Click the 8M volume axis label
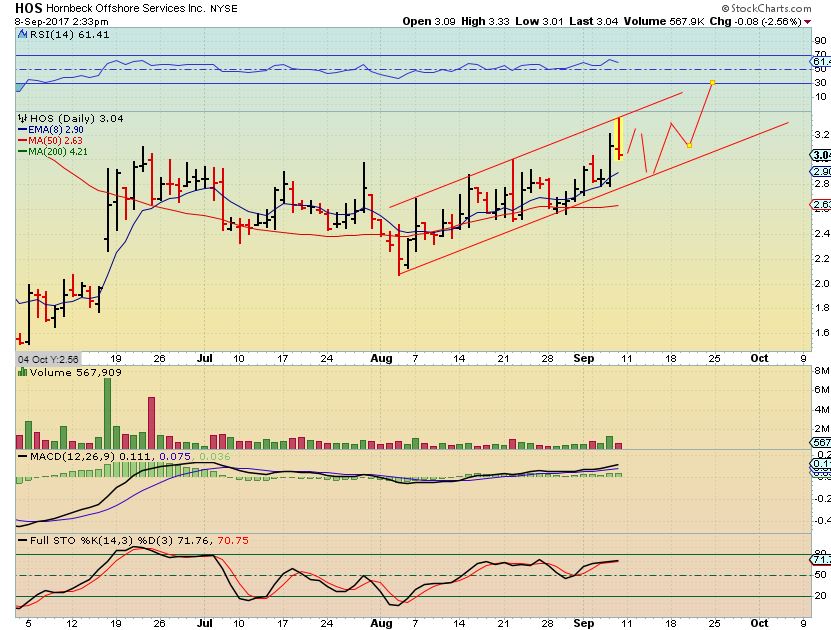Image resolution: width=831 pixels, height=630 pixels. click(x=821, y=370)
